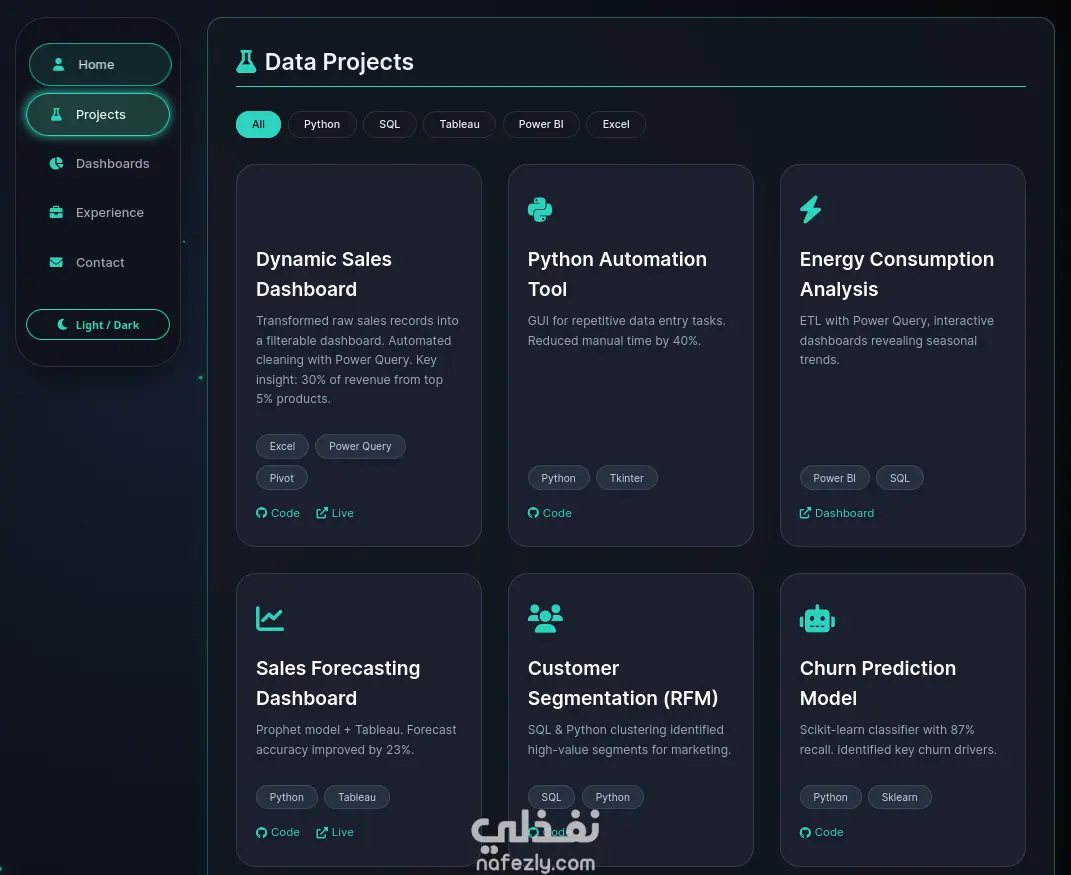Click the line chart icon on Sales Forecasting card
The image size is (1071, 875).
(270, 618)
